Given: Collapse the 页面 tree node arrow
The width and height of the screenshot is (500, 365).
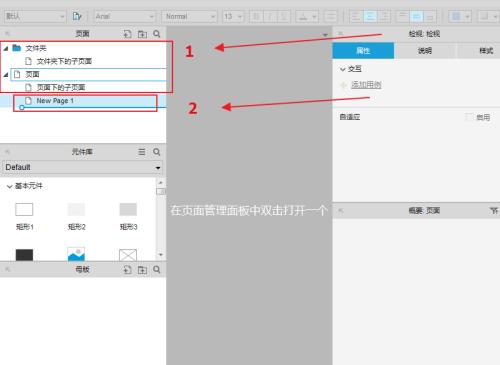Looking at the screenshot, I should click(6, 75).
